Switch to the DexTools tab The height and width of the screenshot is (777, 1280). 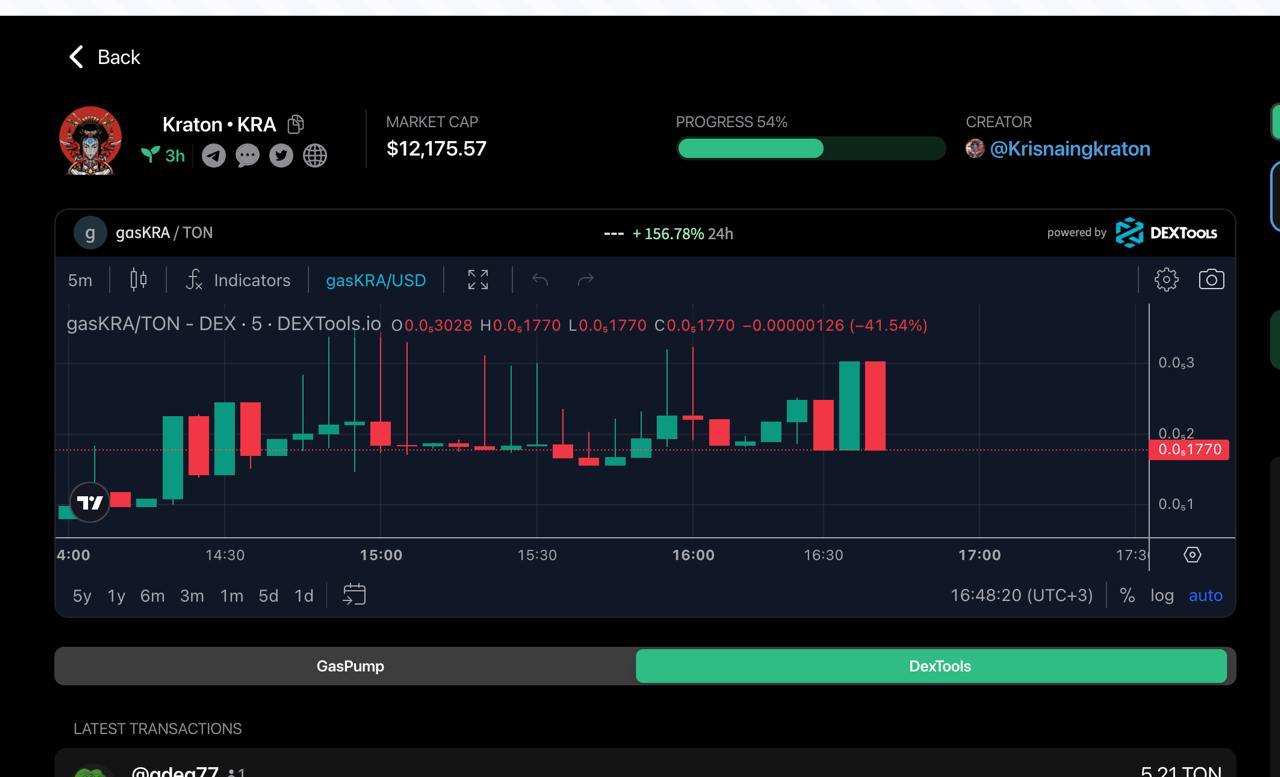(931, 666)
